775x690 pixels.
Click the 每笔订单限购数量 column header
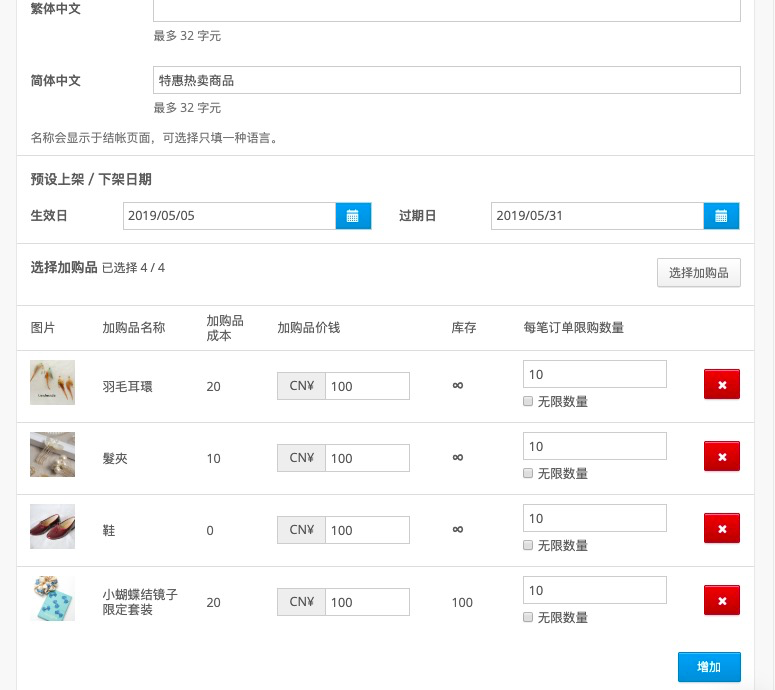pyautogui.click(x=573, y=328)
